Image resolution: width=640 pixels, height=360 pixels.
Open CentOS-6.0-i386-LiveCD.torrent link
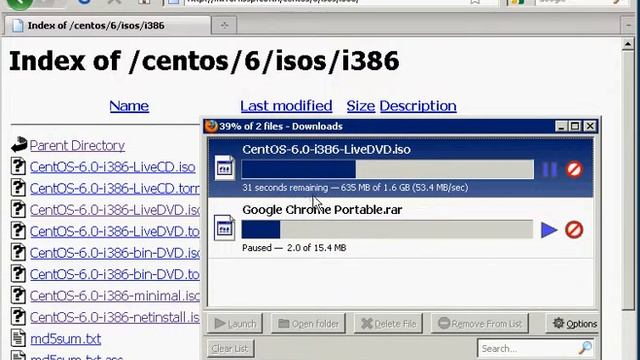(115, 189)
